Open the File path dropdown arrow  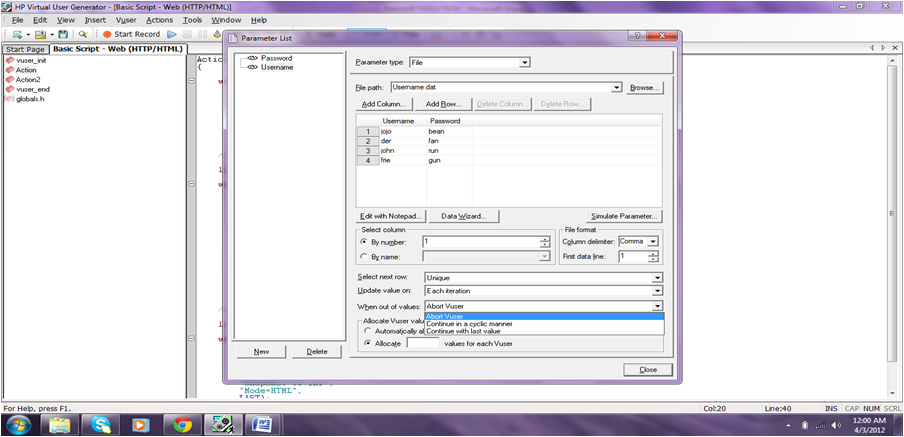point(617,88)
